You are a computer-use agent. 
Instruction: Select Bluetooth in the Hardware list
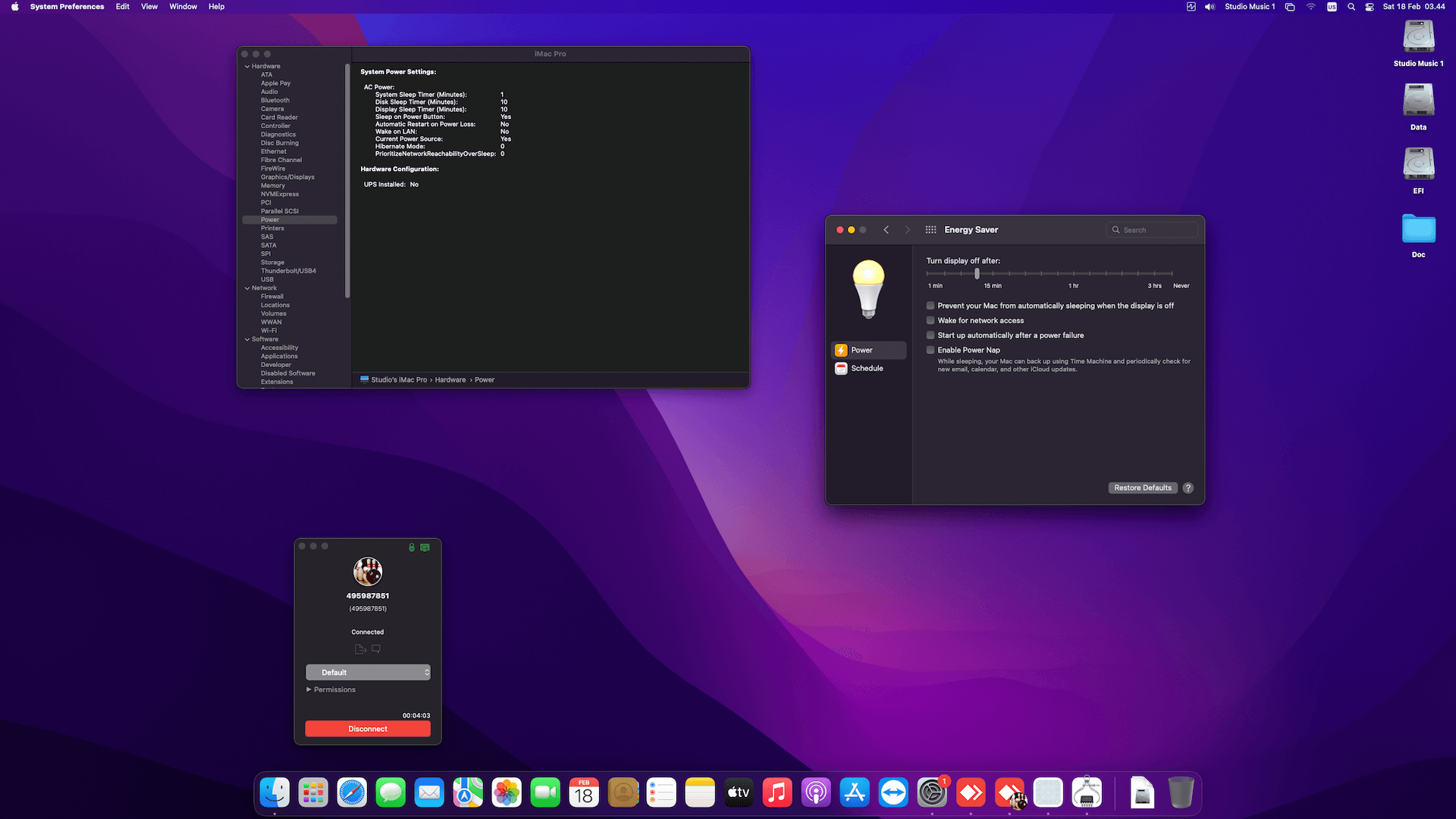[x=275, y=101]
